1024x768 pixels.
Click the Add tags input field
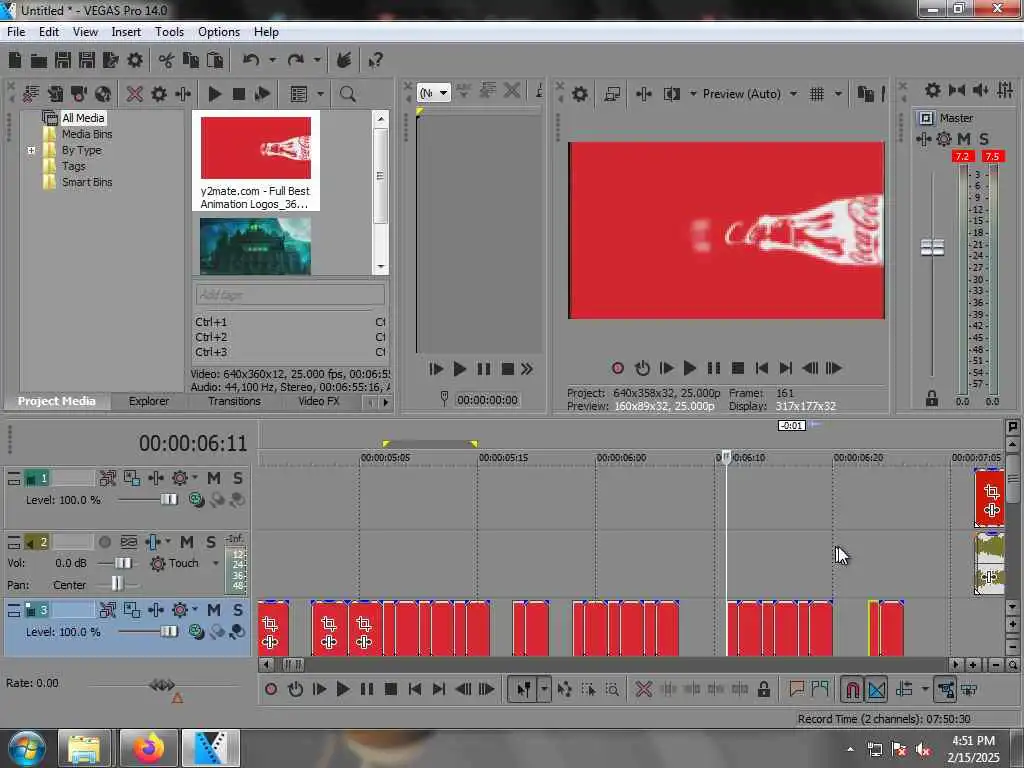click(290, 295)
